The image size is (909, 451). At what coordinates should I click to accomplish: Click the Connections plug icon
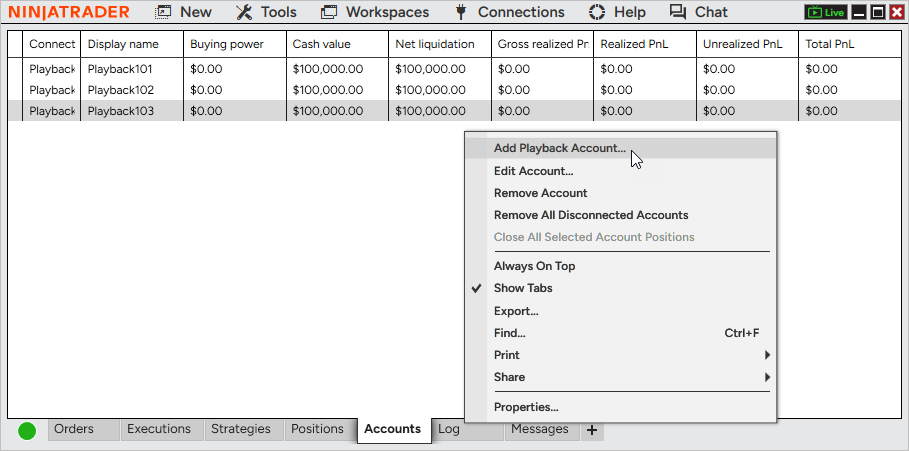click(x=461, y=12)
